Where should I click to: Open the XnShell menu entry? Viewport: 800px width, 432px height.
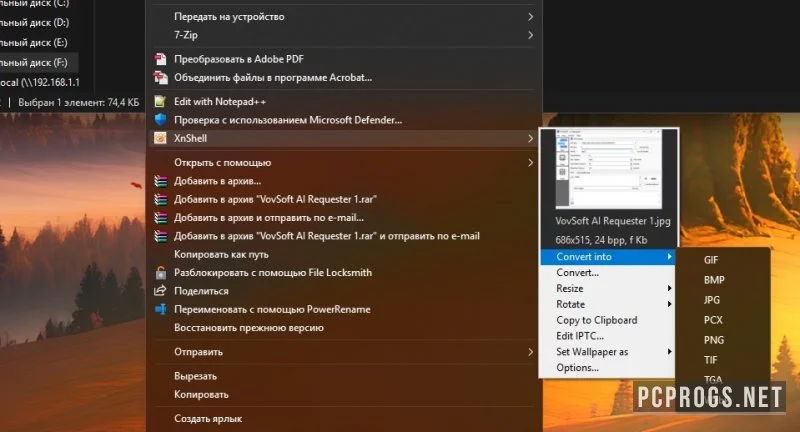342,138
